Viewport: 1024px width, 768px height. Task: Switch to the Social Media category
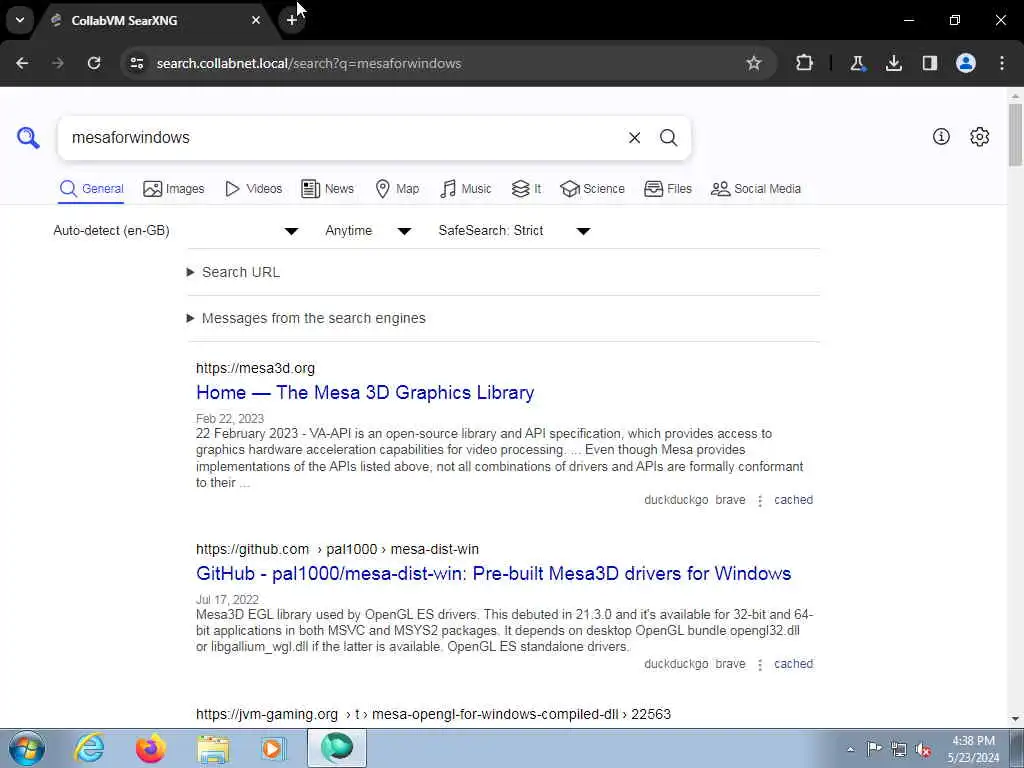pyautogui.click(x=756, y=189)
